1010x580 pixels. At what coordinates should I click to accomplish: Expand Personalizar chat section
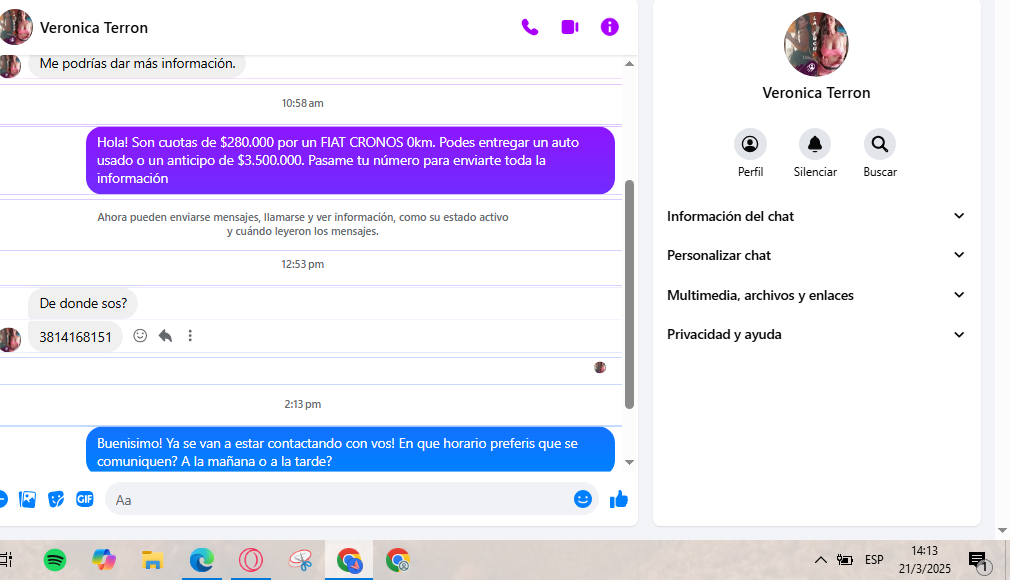click(816, 255)
